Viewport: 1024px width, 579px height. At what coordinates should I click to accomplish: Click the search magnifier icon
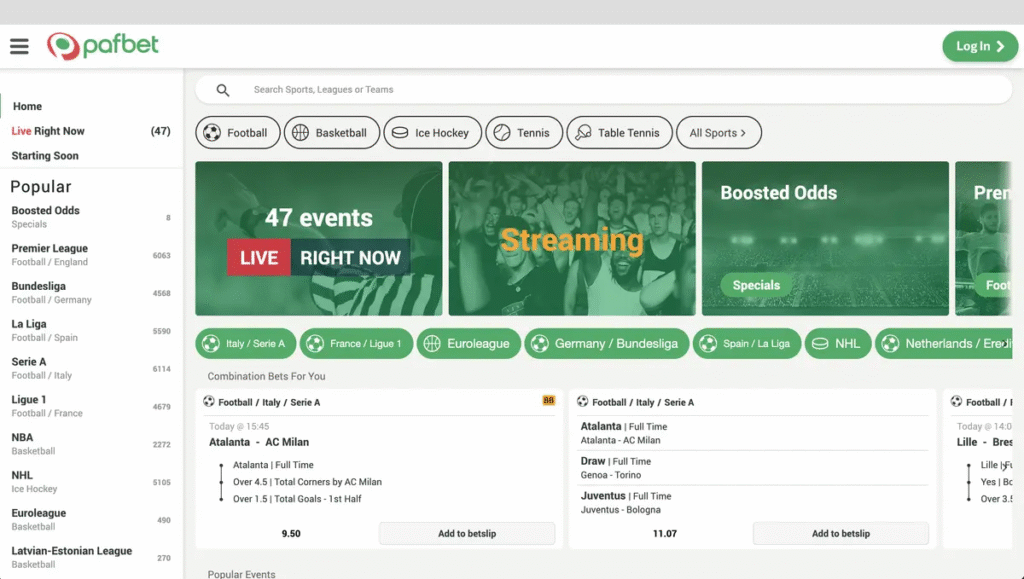(x=221, y=90)
